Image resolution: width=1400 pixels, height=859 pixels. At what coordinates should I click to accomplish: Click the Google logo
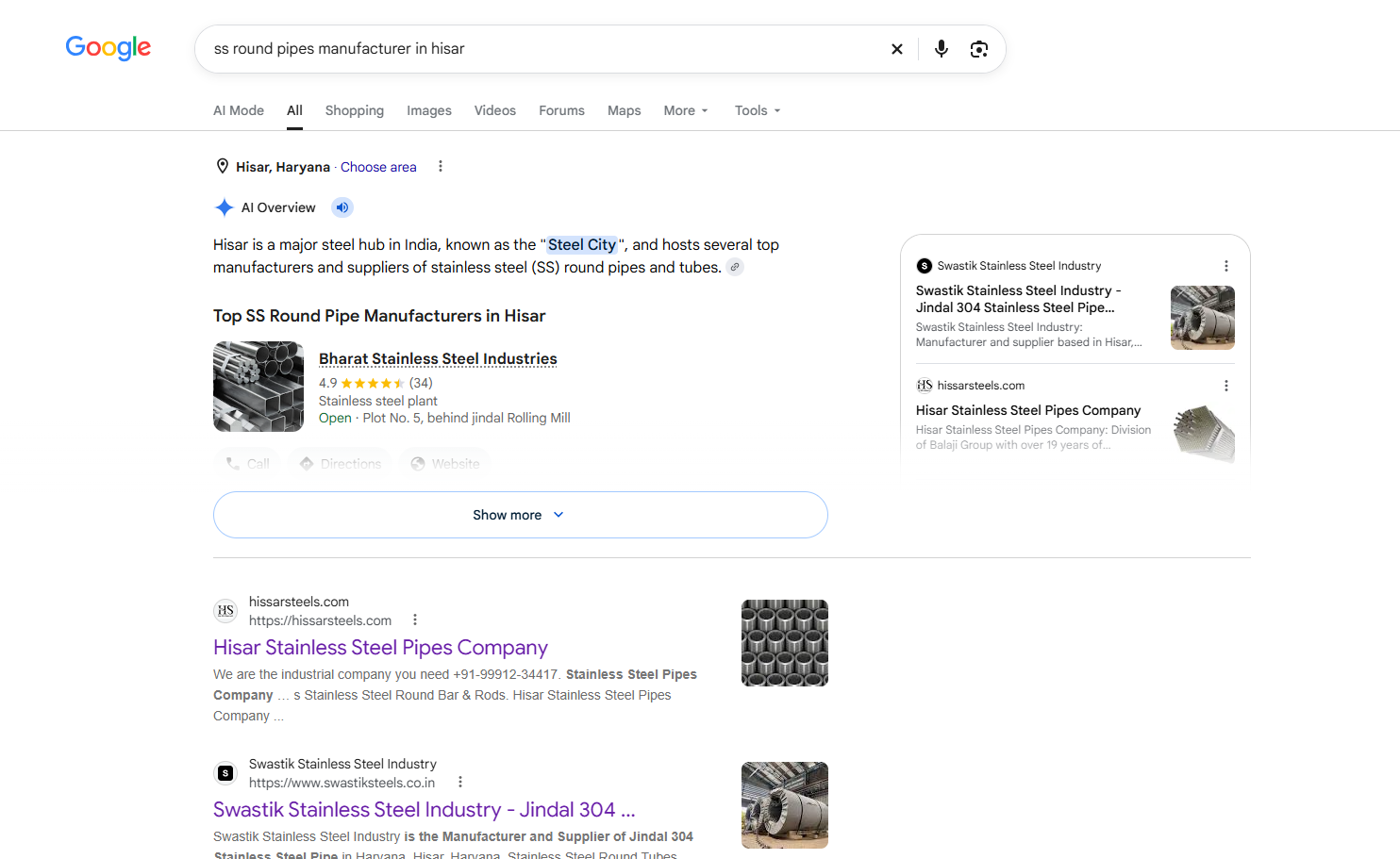(x=108, y=48)
